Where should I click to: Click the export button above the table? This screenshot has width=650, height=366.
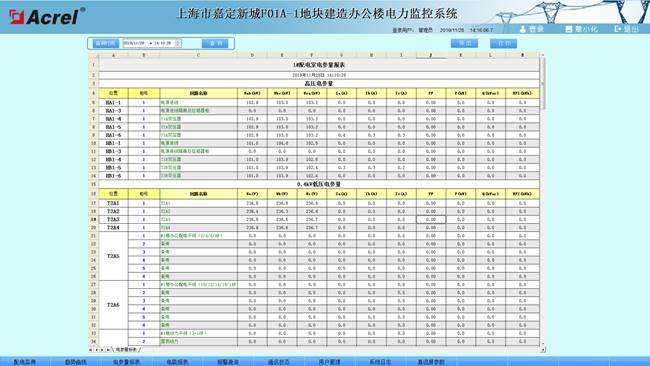click(x=464, y=43)
